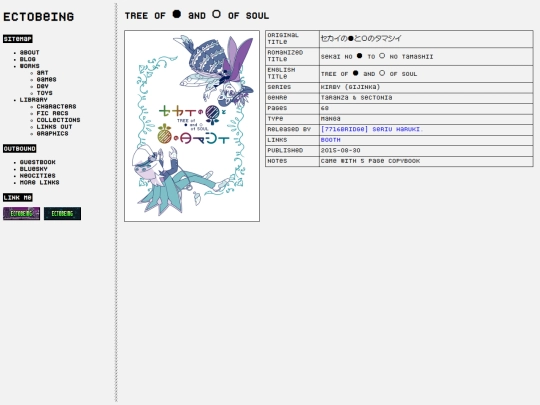Open the Dev page
Viewport: 540px width, 405px height.
42,86
